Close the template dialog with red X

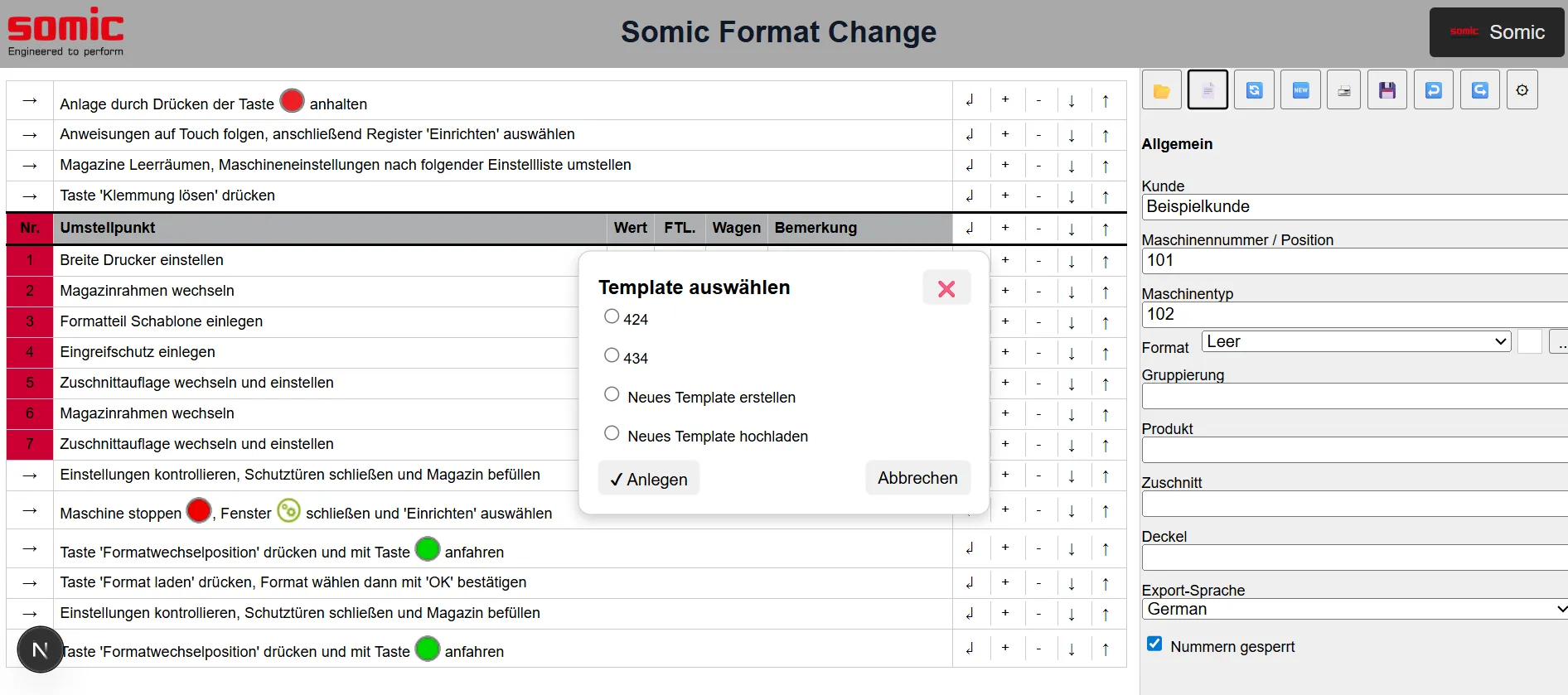pyautogui.click(x=946, y=288)
